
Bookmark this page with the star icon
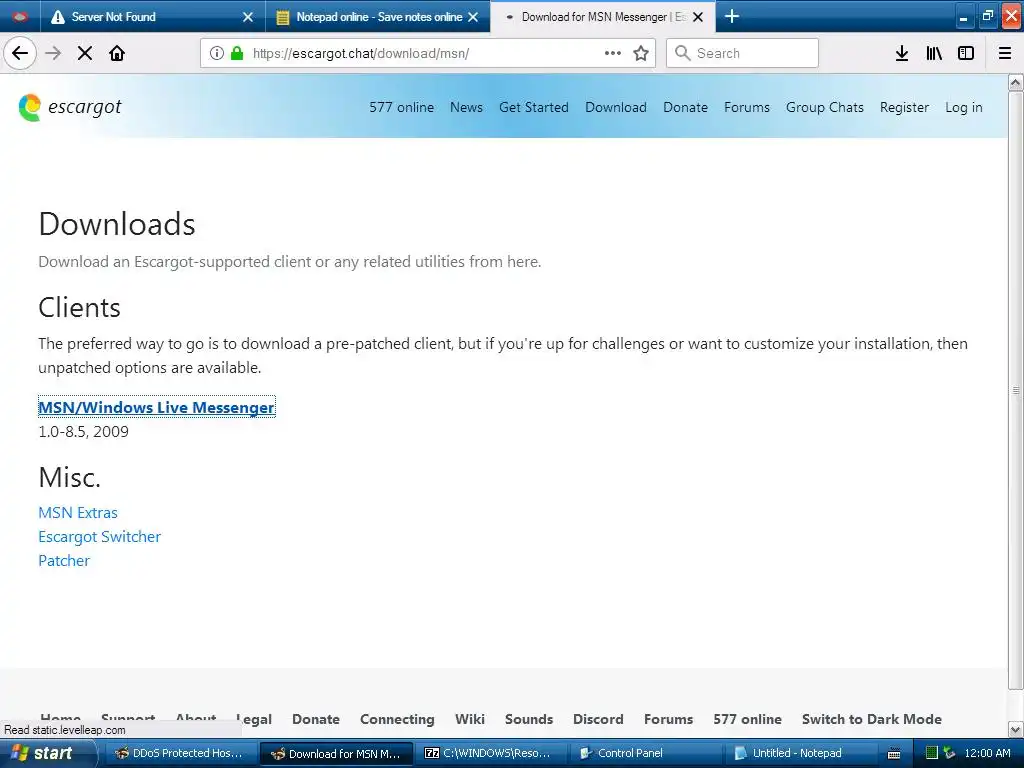(641, 53)
